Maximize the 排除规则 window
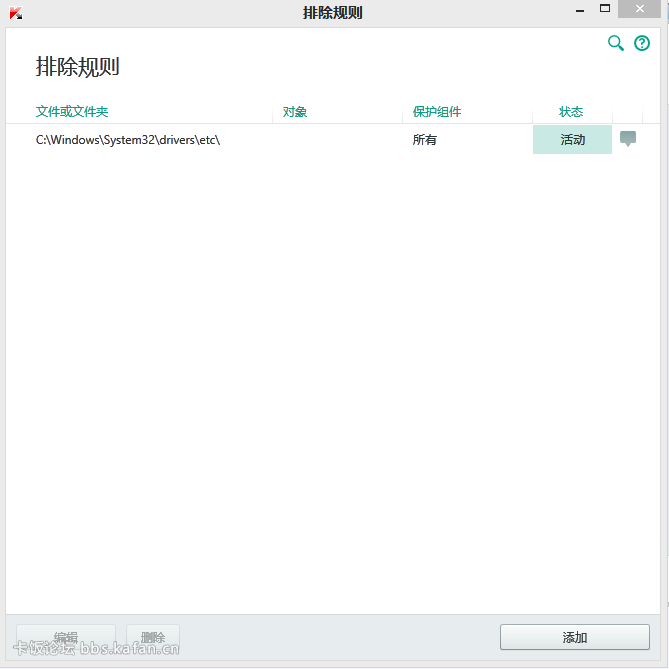Screen dimensions: 669x669 [x=605, y=9]
